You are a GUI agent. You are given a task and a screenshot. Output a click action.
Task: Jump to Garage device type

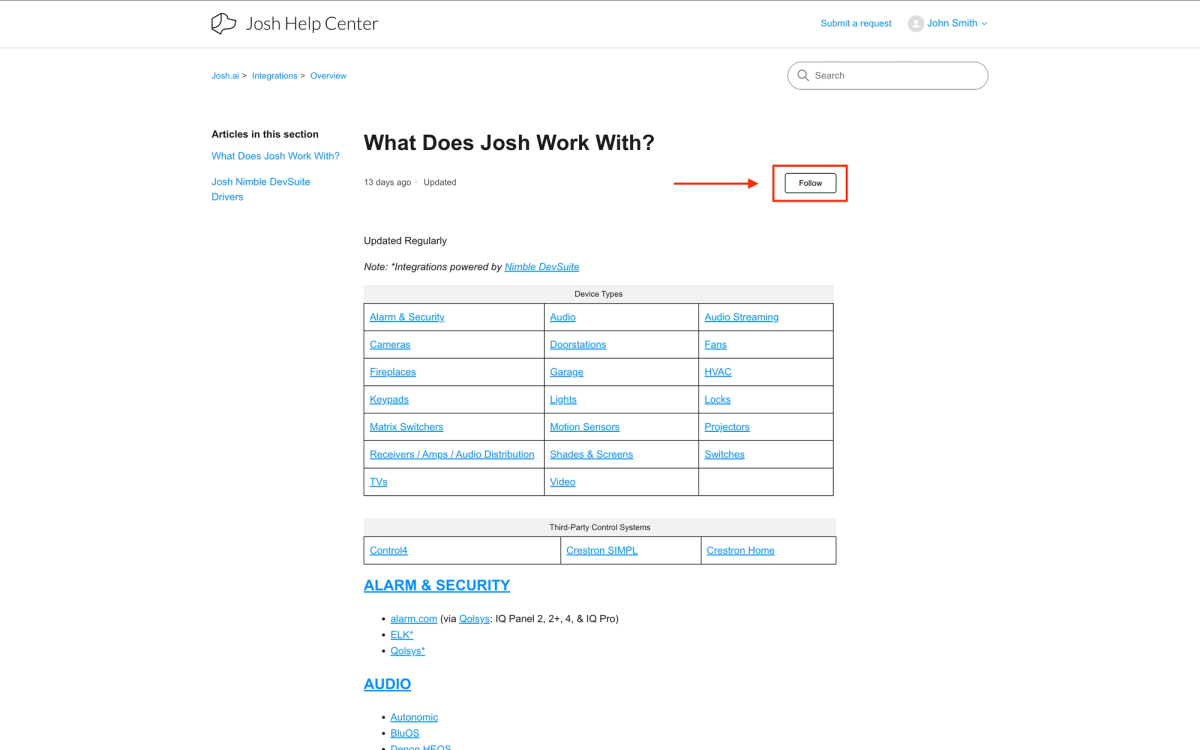point(566,372)
